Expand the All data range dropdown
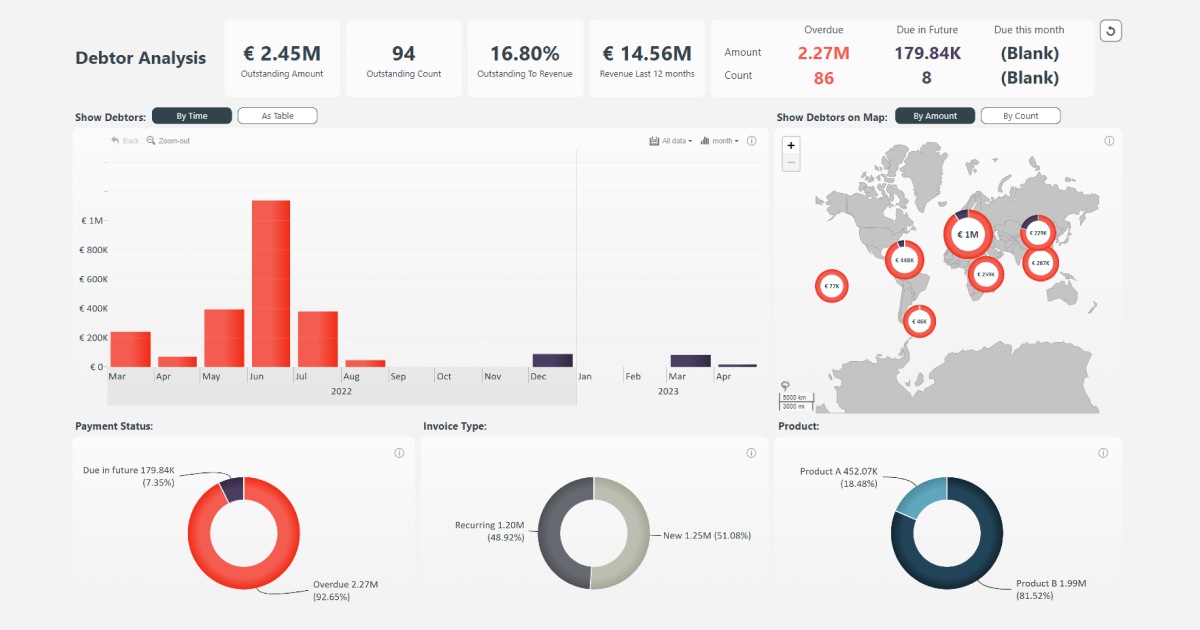 [x=670, y=141]
